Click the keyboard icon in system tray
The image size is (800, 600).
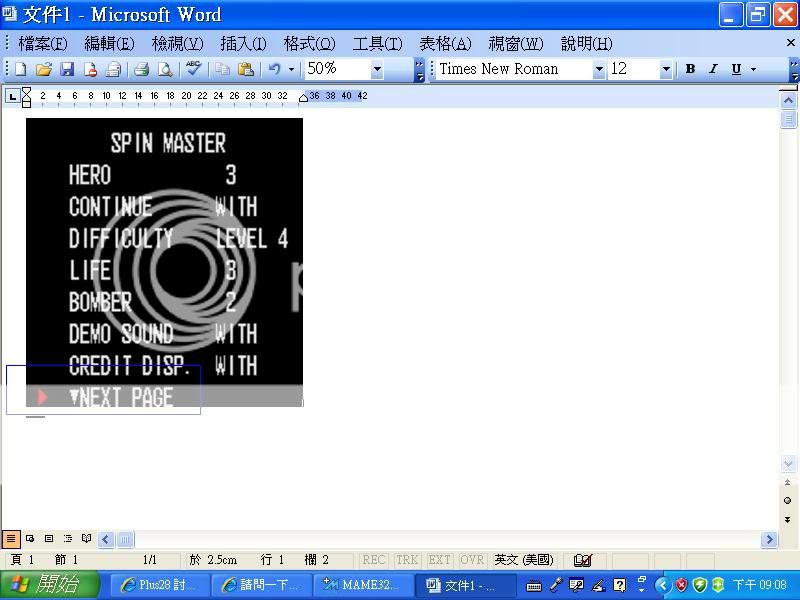(534, 586)
